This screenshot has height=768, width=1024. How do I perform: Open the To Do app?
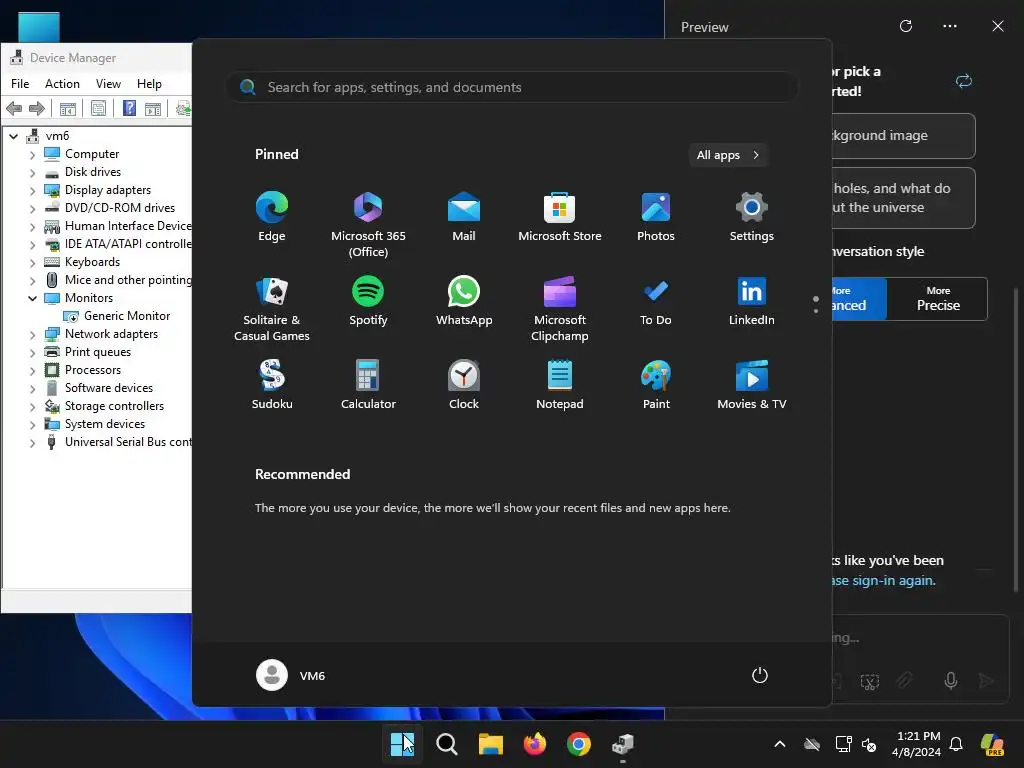click(x=656, y=300)
